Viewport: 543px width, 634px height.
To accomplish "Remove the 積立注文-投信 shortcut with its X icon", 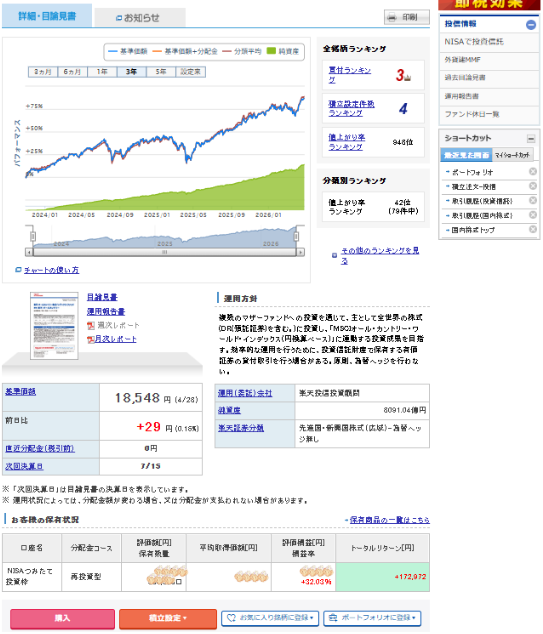I will [x=533, y=186].
